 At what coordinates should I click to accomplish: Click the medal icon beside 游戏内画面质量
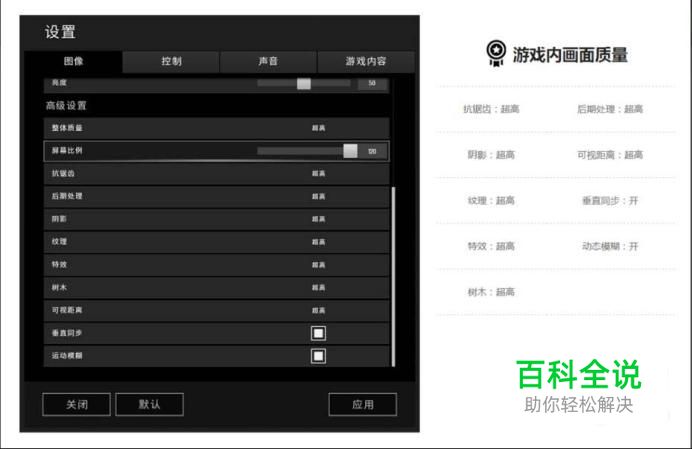click(x=496, y=53)
